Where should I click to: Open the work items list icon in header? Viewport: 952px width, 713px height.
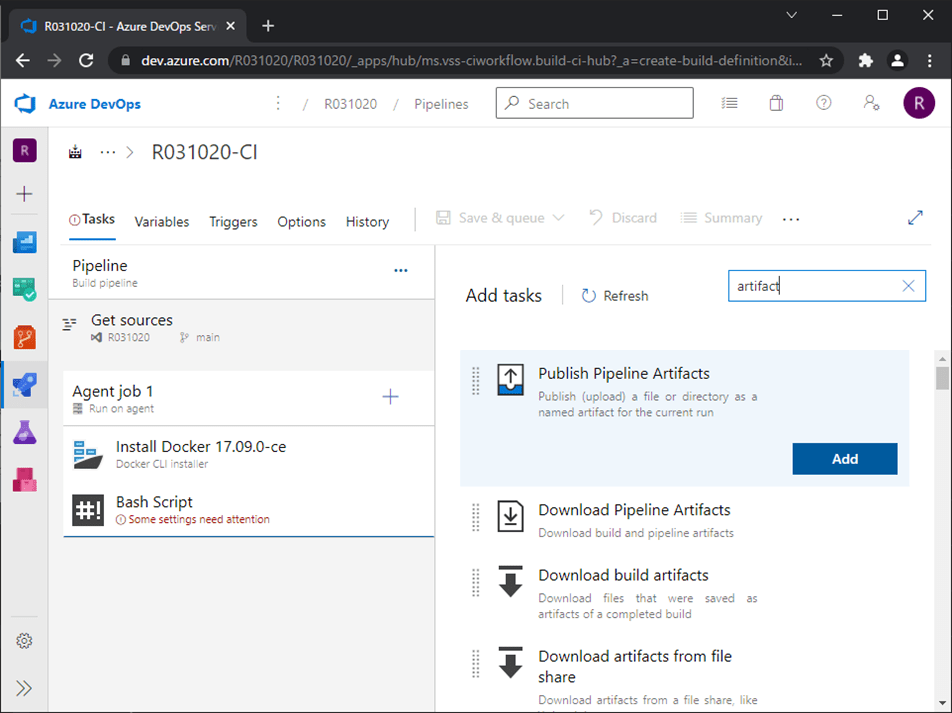tap(729, 103)
